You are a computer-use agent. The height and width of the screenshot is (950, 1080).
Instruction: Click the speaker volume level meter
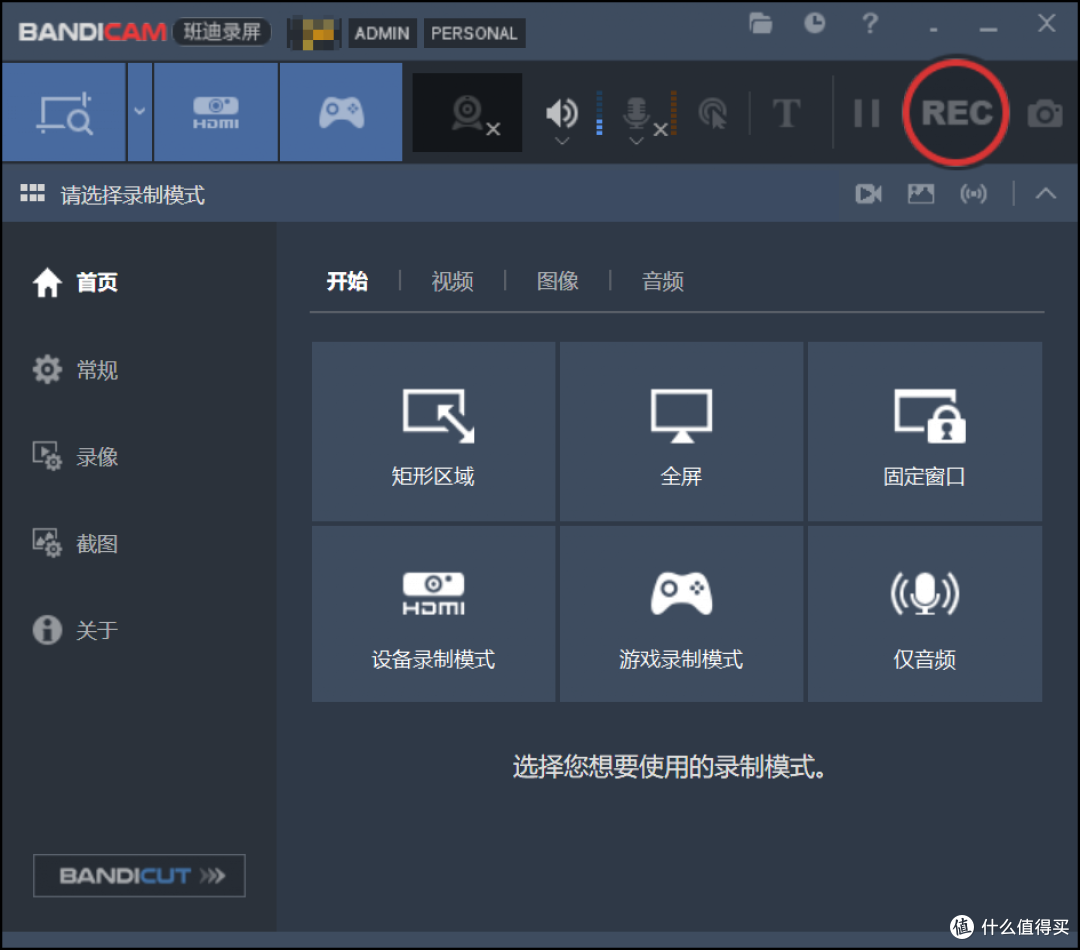coord(599,112)
